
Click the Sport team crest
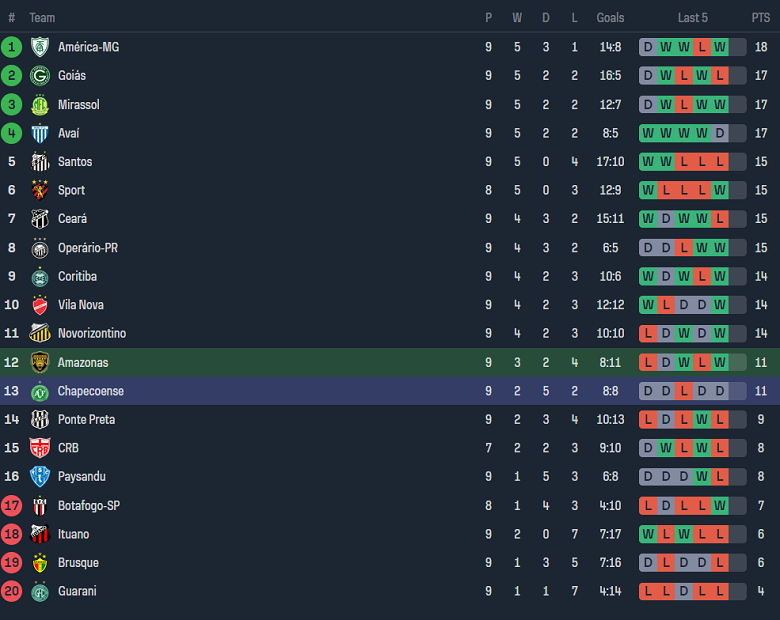click(x=40, y=190)
